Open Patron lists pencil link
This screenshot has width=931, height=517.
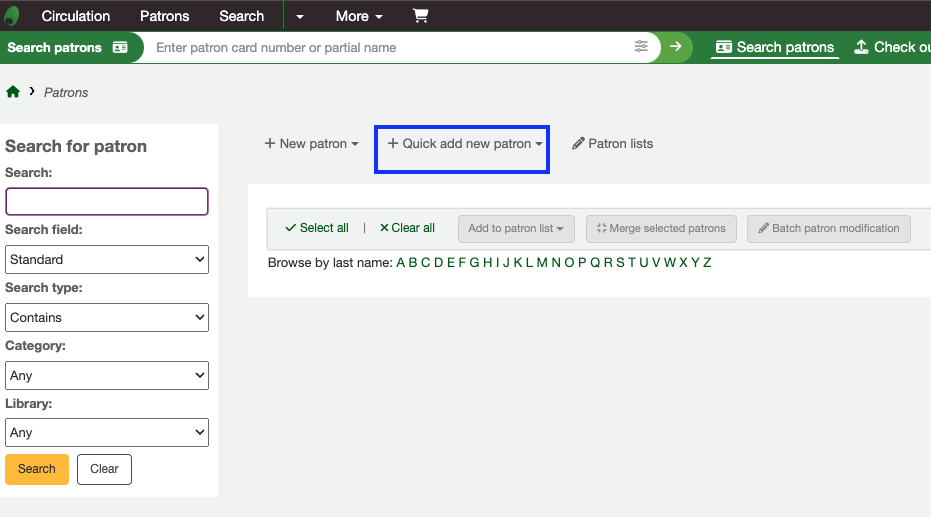[x=612, y=144]
